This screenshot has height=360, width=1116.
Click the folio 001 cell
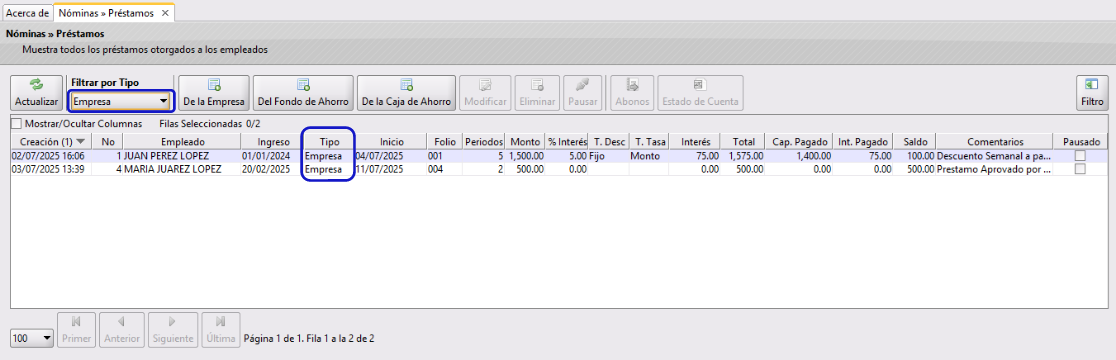[x=445, y=156]
